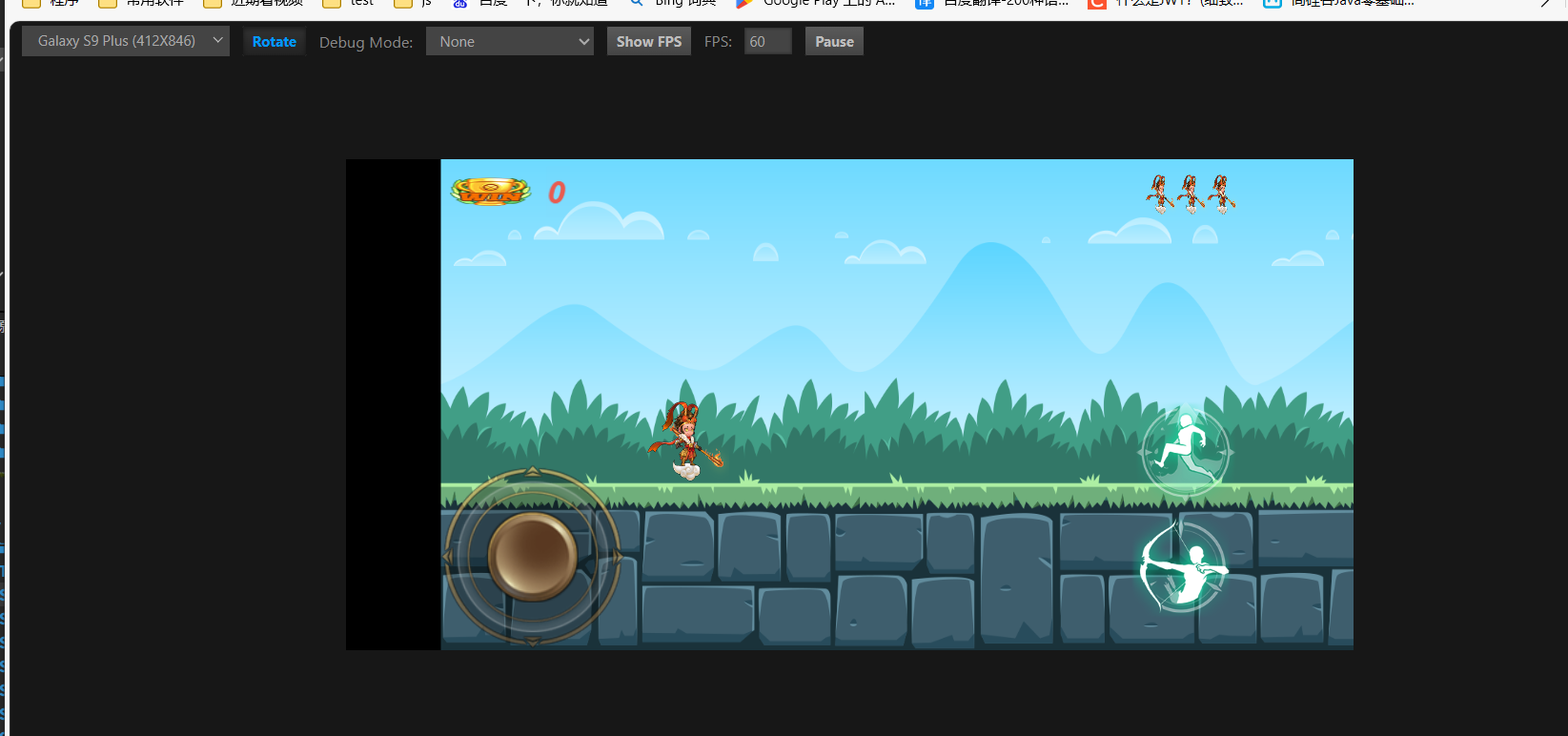Click the rightmost monkey life icon

pyautogui.click(x=1221, y=194)
